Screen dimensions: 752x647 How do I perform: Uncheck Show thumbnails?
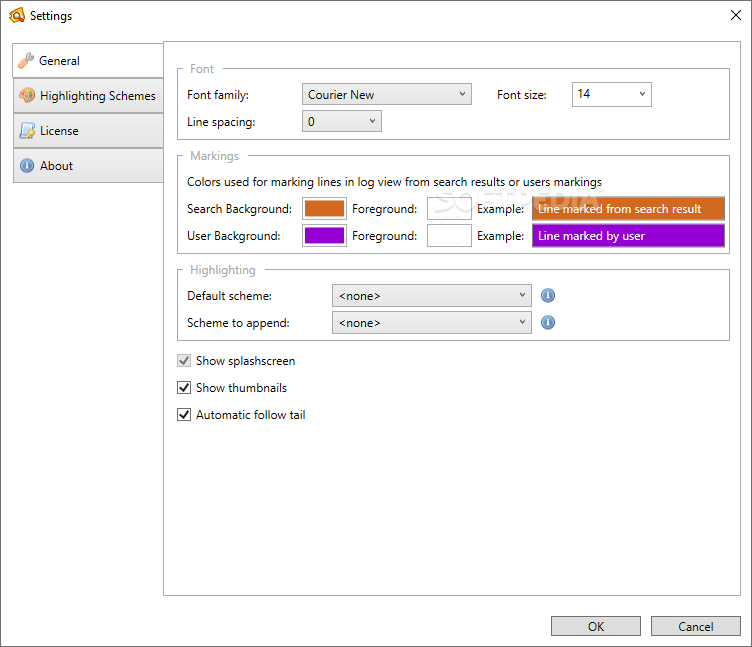point(184,388)
